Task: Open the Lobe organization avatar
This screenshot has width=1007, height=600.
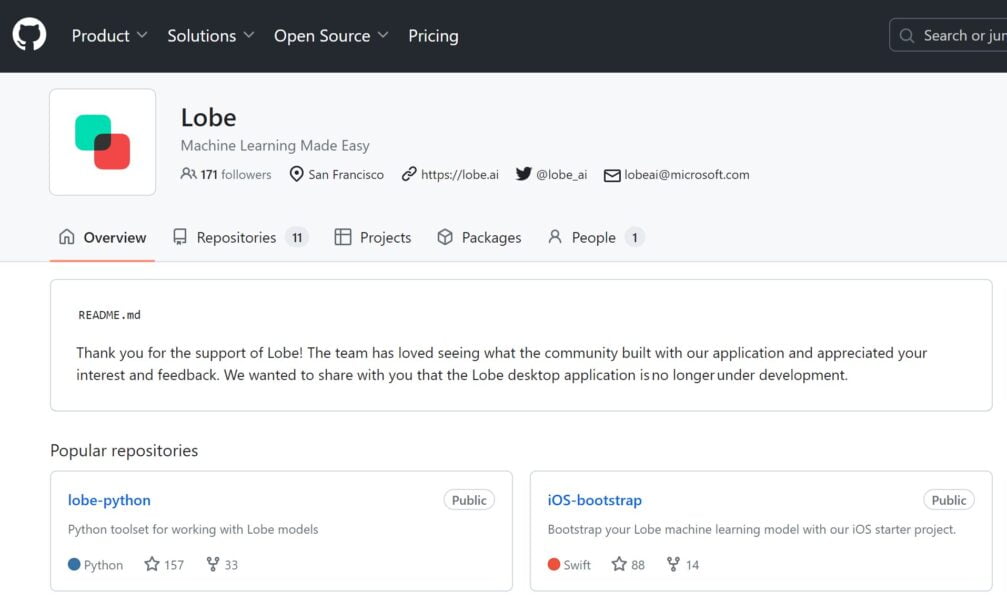Action: coord(103,142)
